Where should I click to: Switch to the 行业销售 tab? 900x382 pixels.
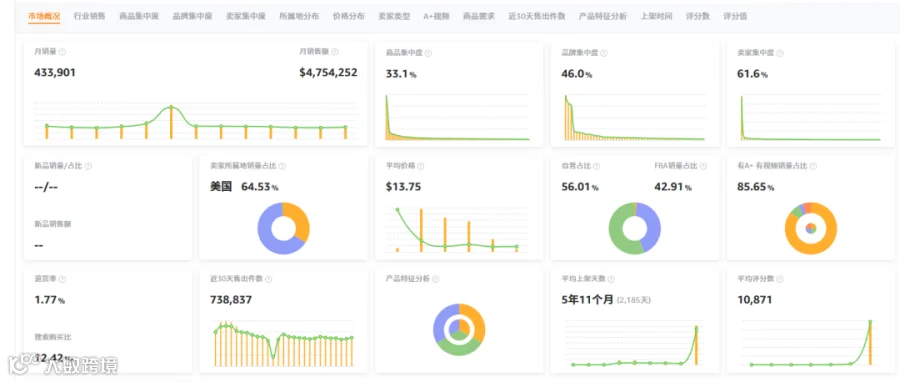tap(89, 17)
